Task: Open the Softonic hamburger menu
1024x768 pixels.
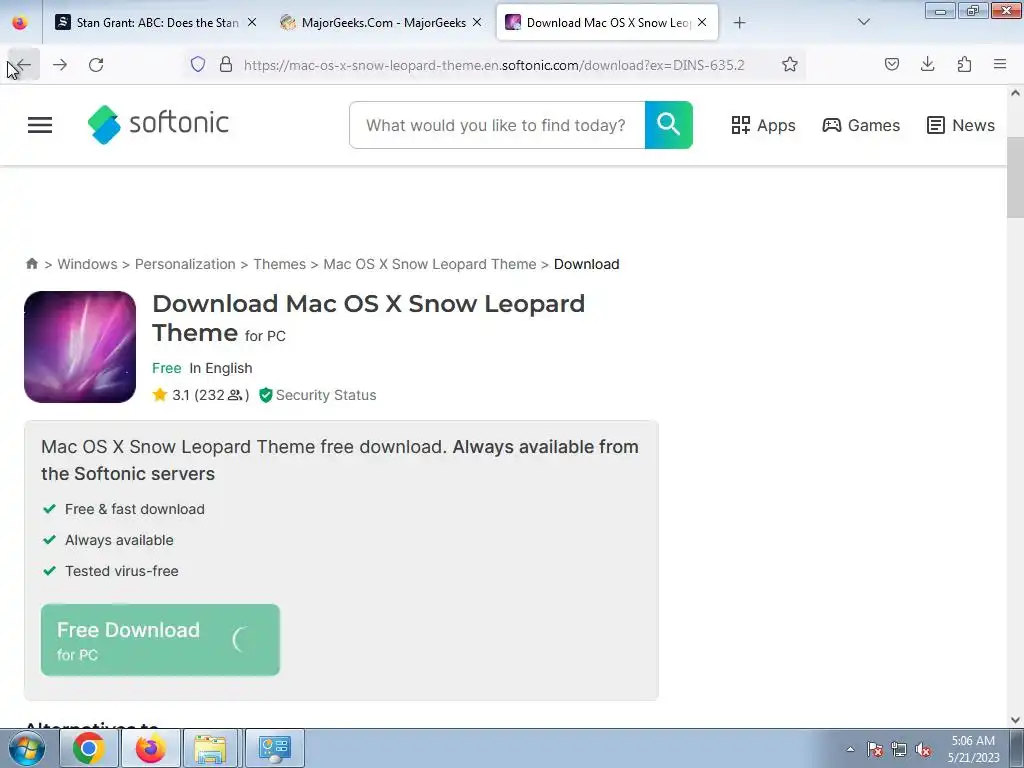Action: click(x=40, y=125)
